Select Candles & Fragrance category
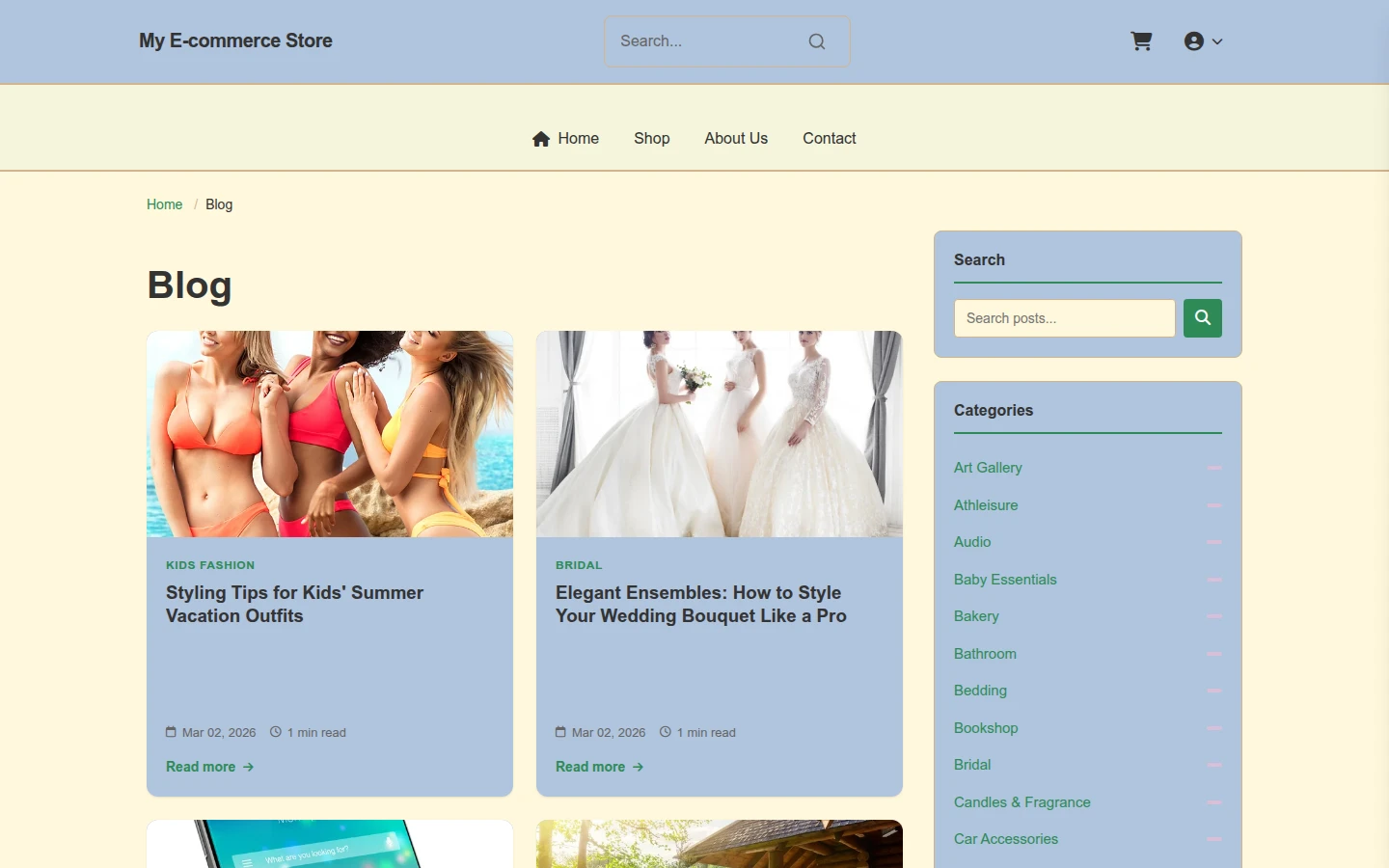Screen dimensions: 1389x868 point(1022,802)
